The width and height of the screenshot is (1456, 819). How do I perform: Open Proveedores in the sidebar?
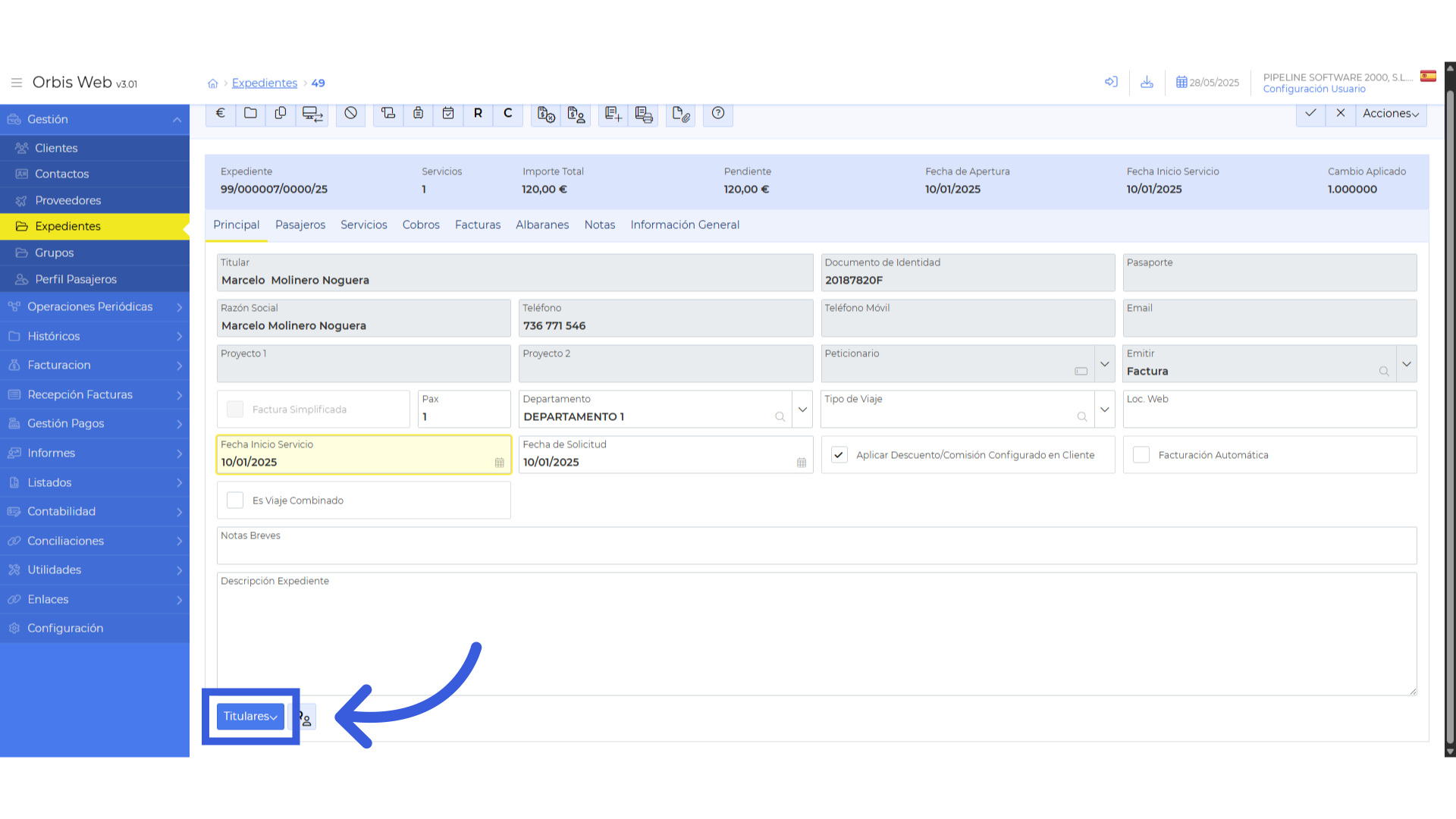click(x=95, y=201)
